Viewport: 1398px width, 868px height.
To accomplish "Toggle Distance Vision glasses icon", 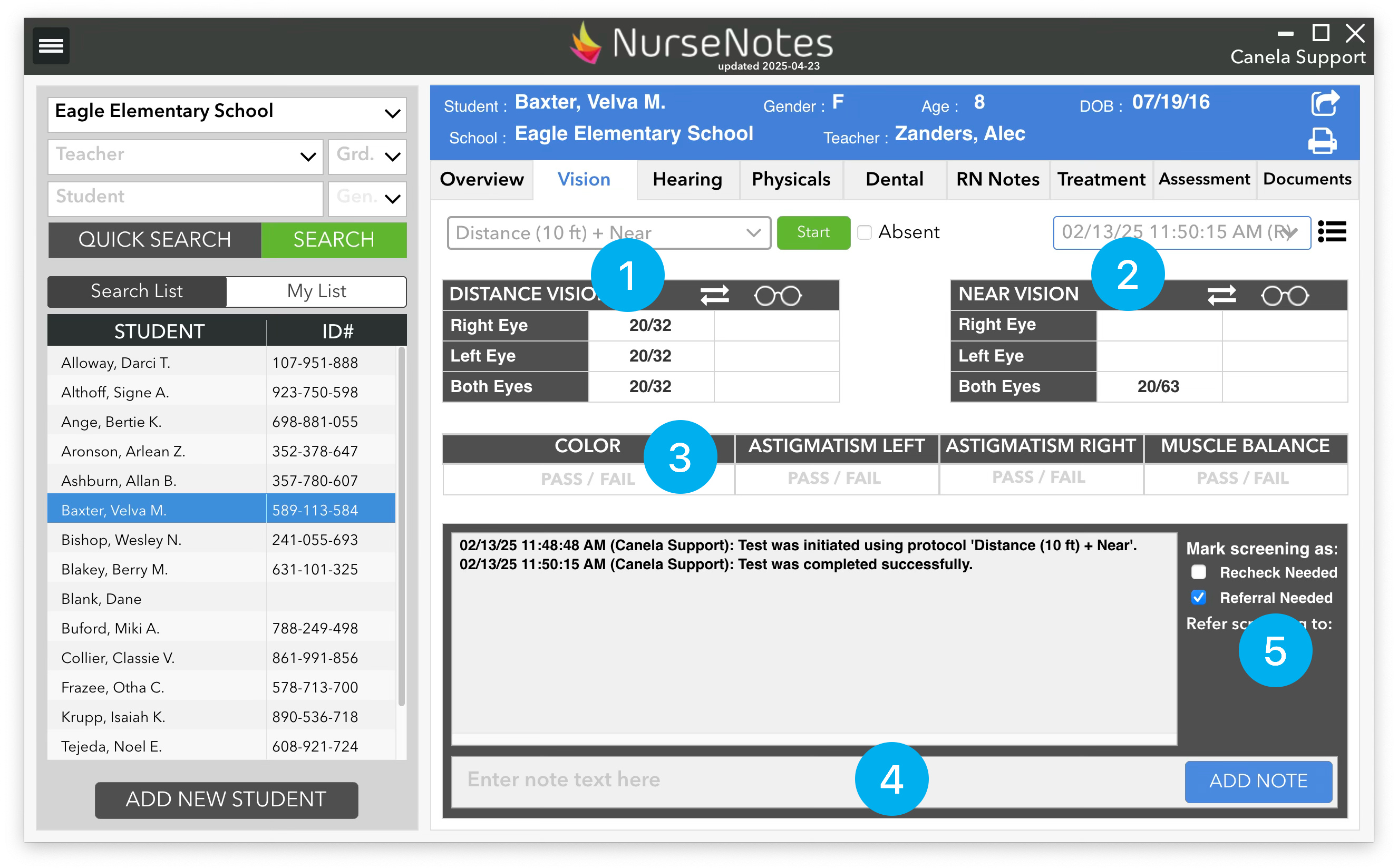I will point(778,296).
